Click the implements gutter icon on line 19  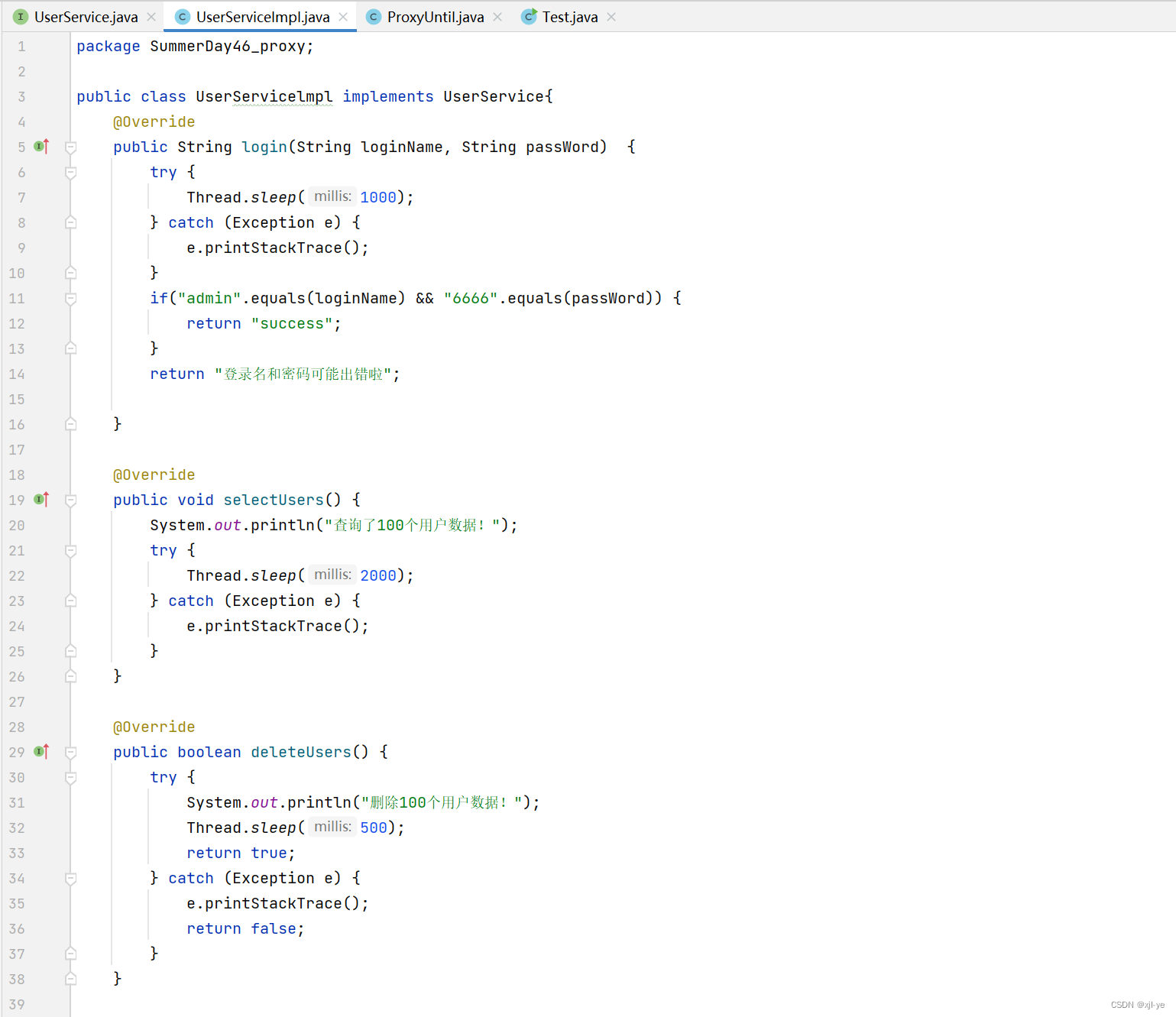coord(41,499)
